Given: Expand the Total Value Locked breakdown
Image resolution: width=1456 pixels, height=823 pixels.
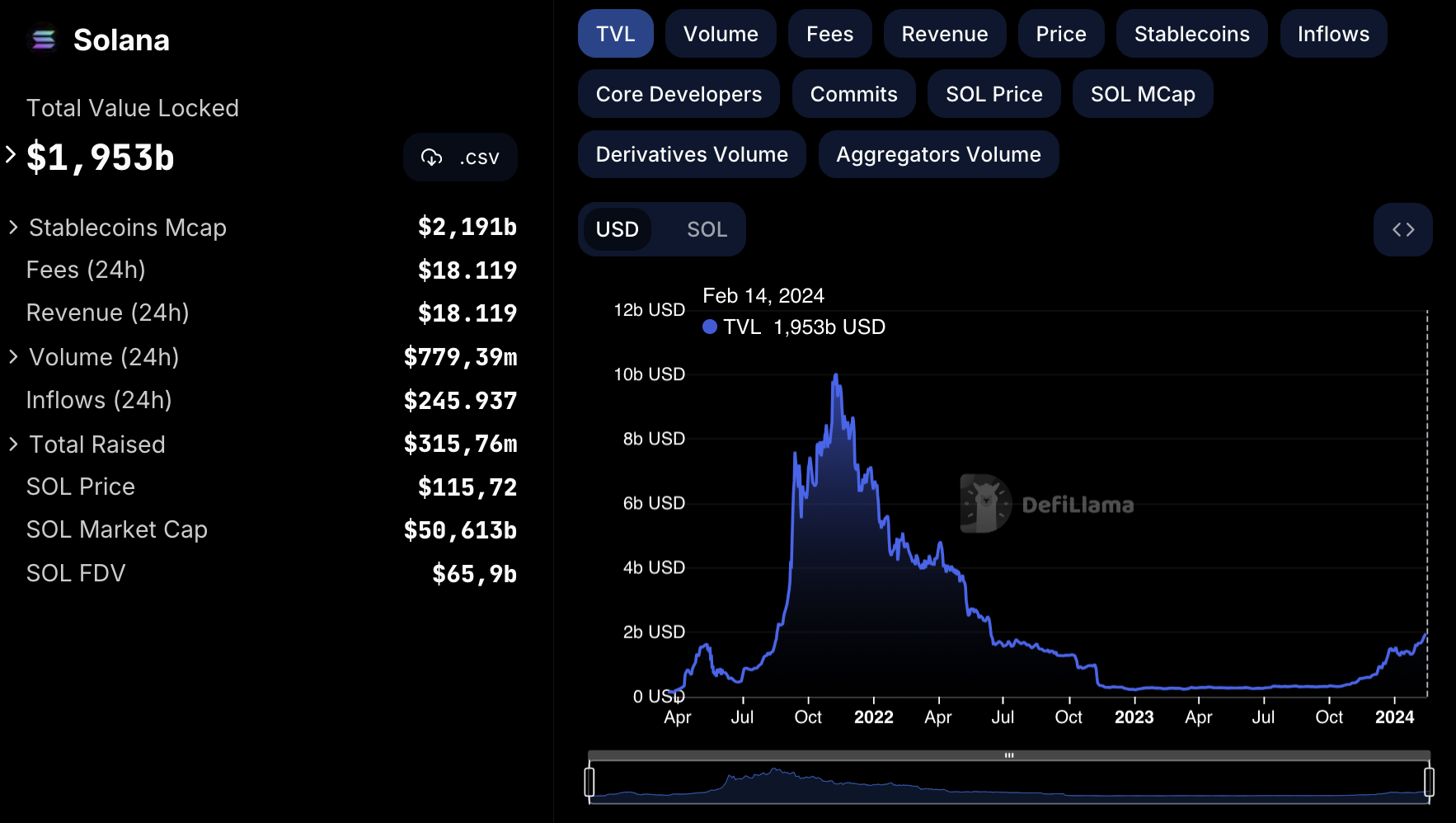Looking at the screenshot, I should (11, 154).
